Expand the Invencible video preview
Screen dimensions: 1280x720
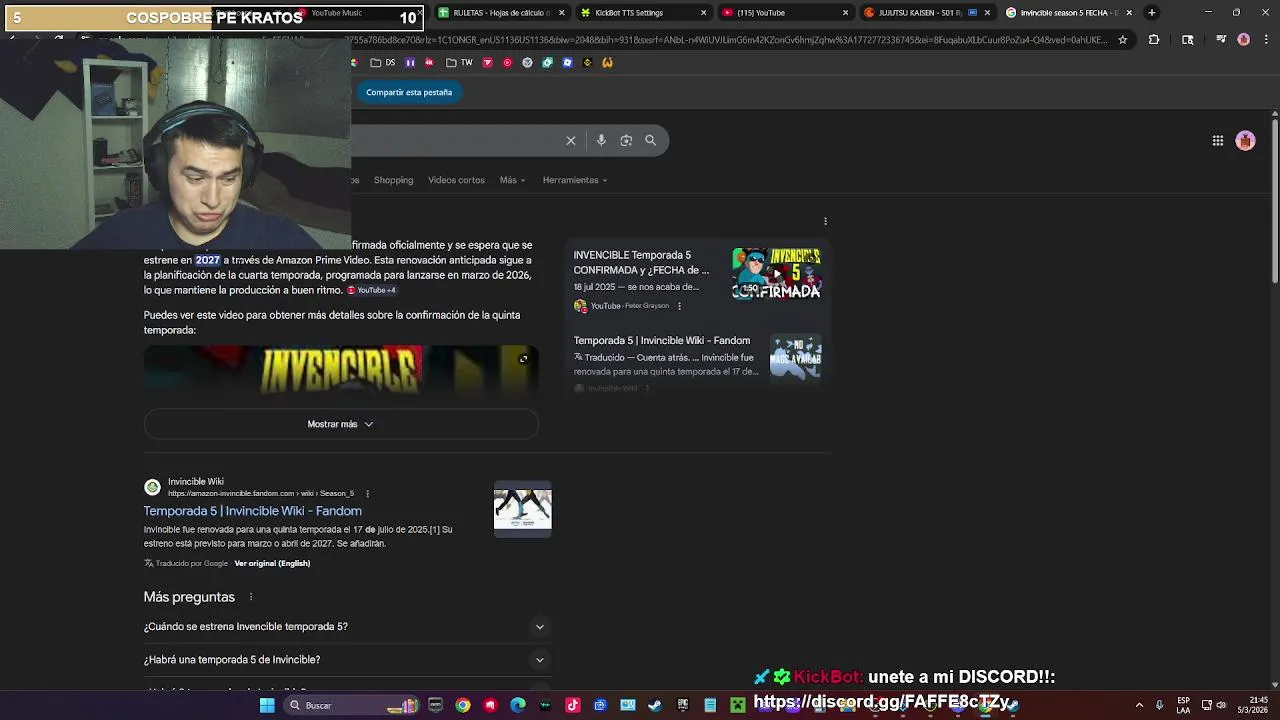(x=523, y=359)
